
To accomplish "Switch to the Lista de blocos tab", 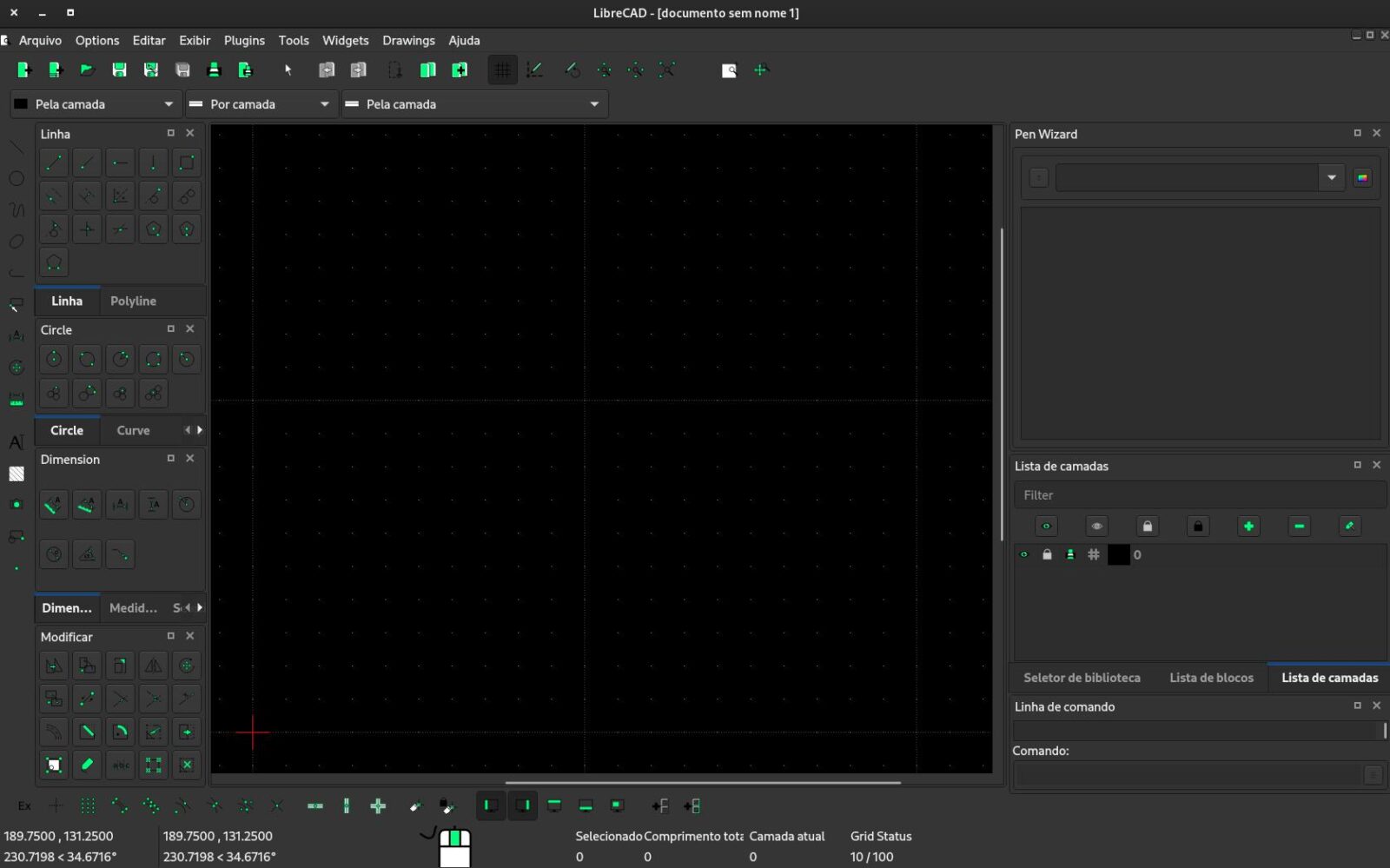I will [x=1211, y=678].
